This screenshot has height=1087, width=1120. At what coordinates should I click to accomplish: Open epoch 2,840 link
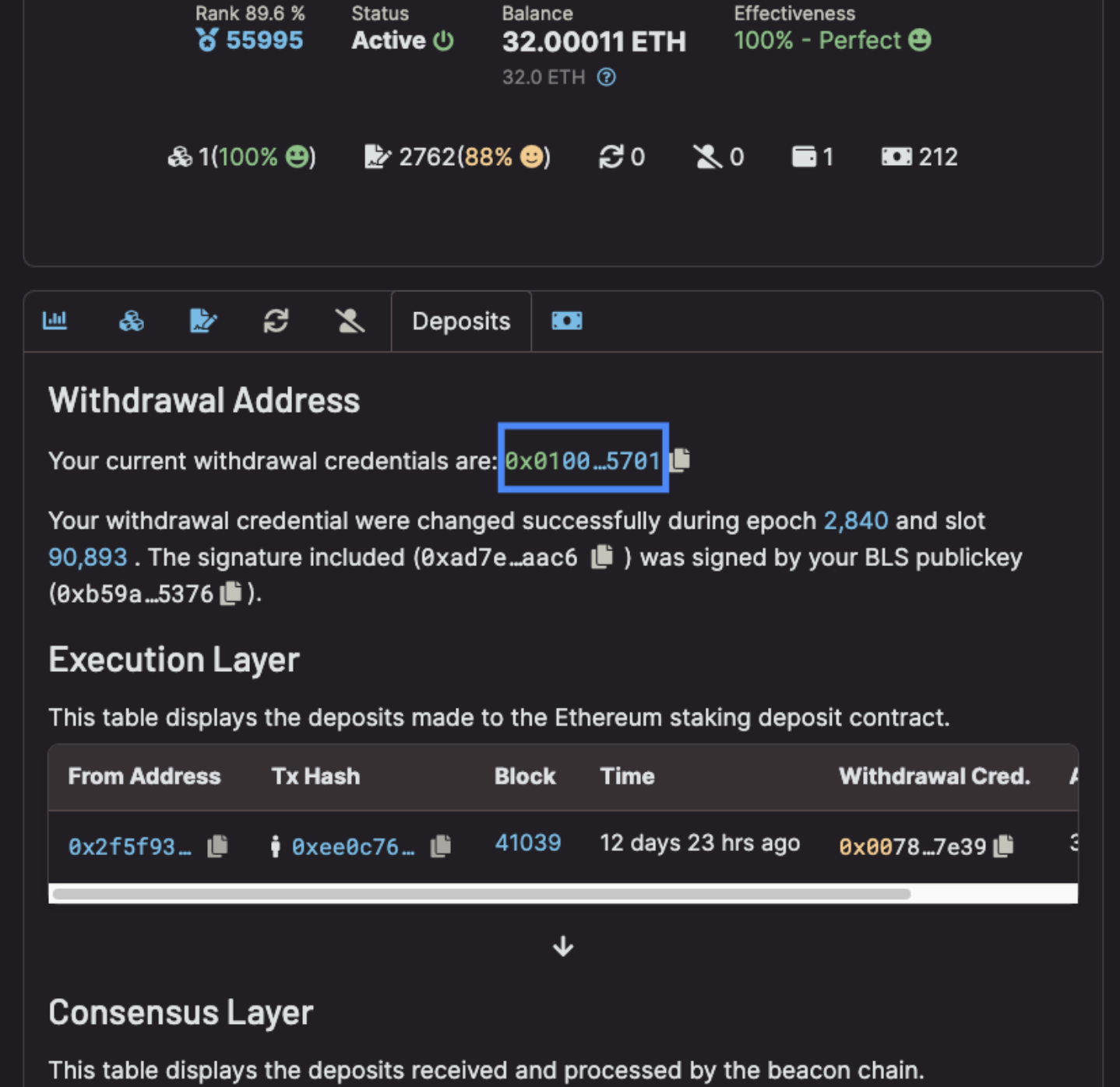click(855, 520)
